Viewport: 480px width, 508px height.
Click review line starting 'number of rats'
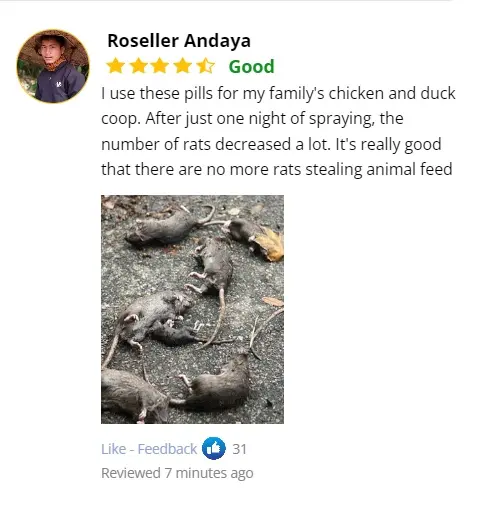(271, 144)
